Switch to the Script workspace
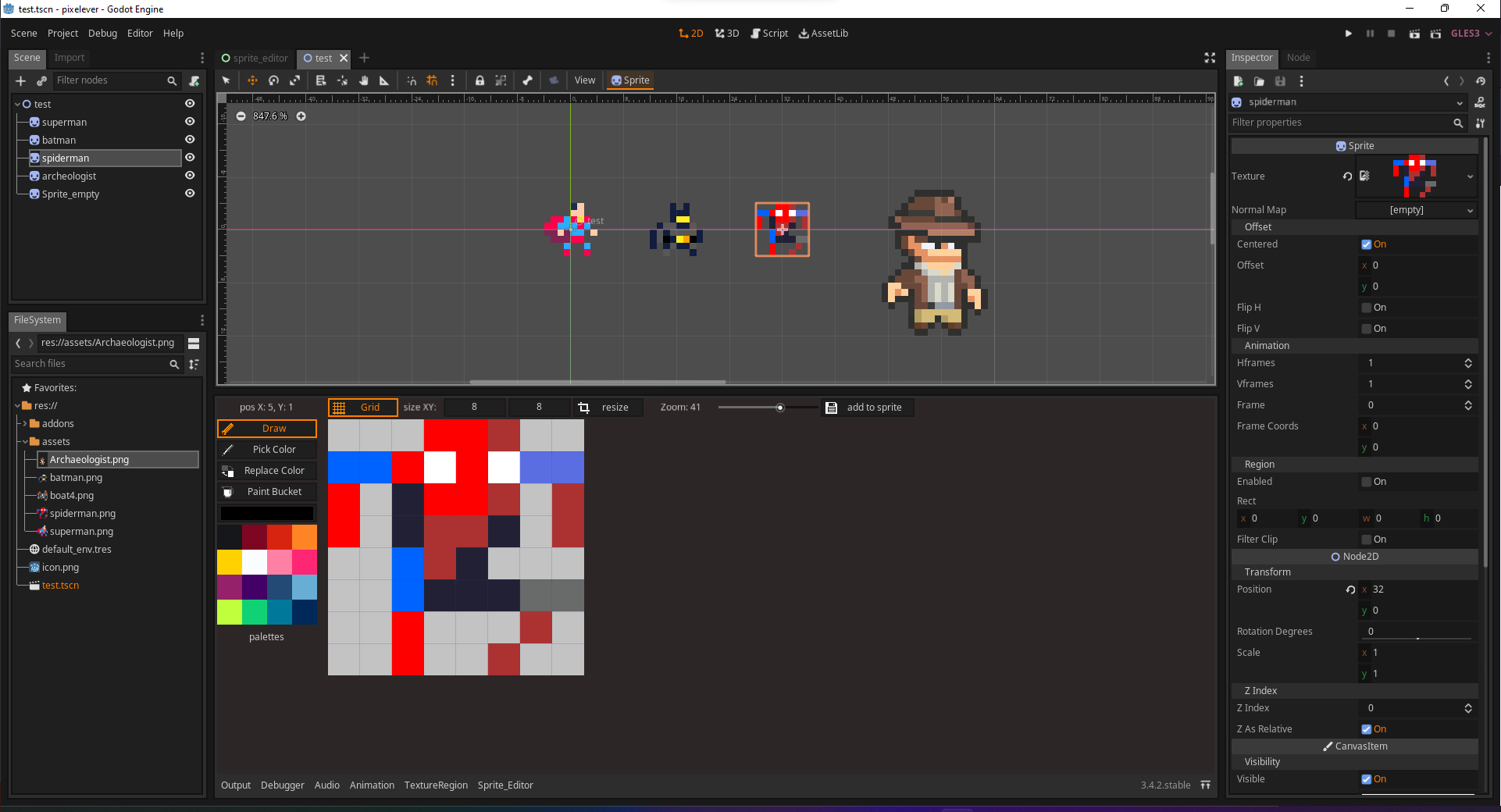1501x812 pixels. click(768, 34)
